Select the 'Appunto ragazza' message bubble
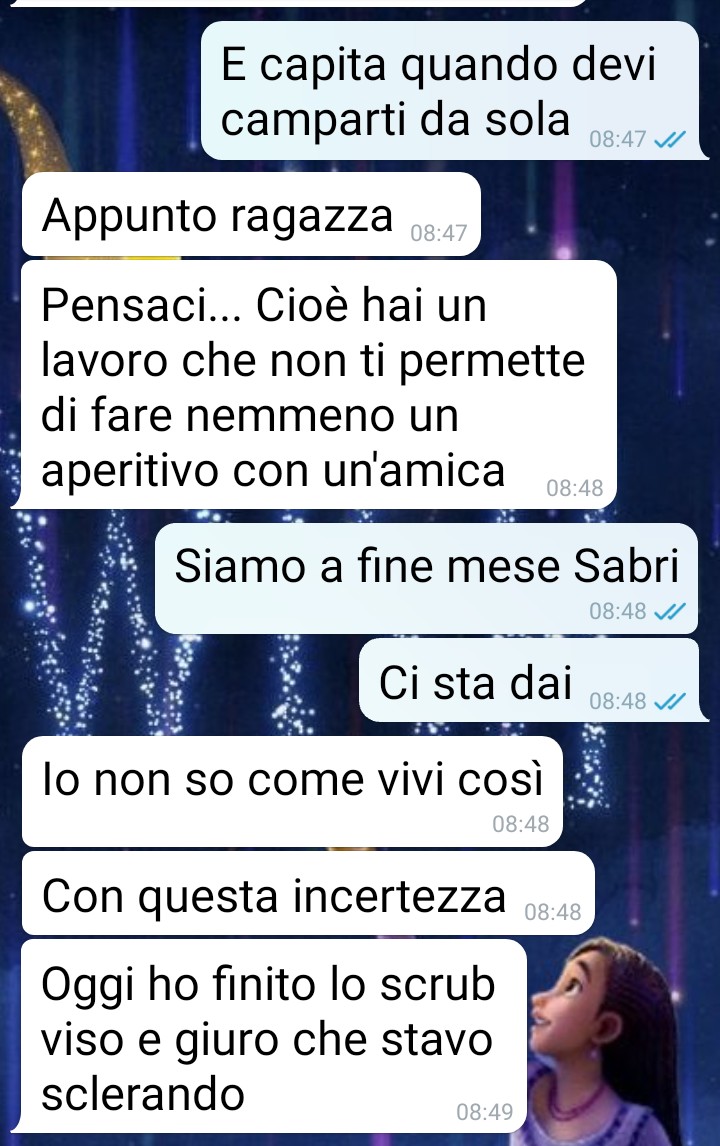Screen dimensions: 720x1146 coord(251,215)
